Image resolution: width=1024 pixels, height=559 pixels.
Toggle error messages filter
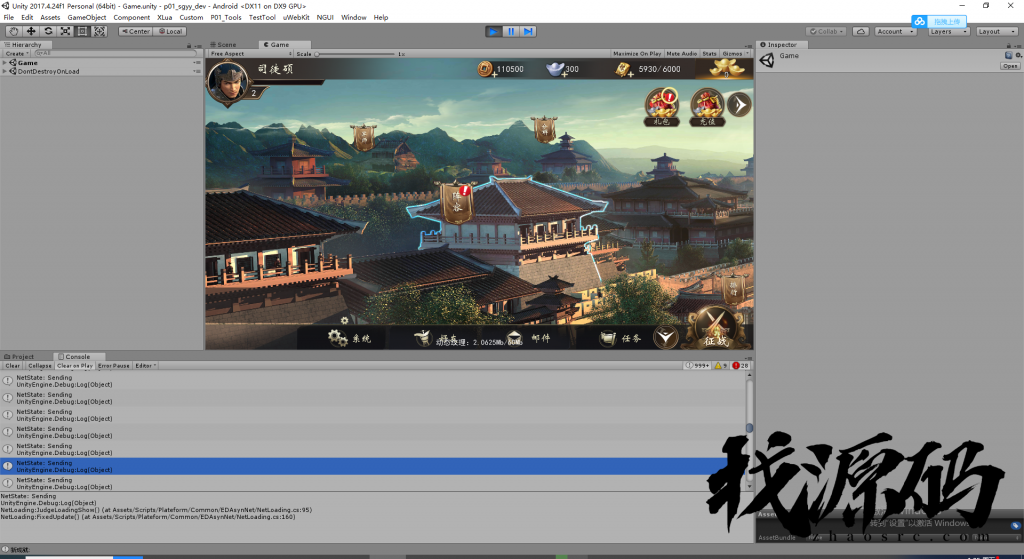741,366
